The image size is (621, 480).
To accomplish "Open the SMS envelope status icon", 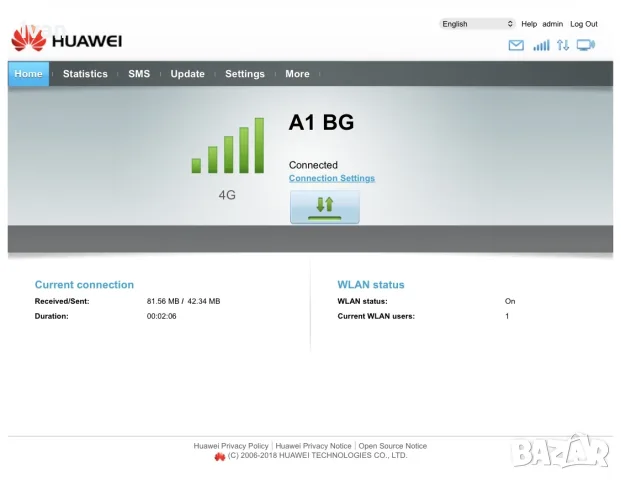I will point(516,46).
